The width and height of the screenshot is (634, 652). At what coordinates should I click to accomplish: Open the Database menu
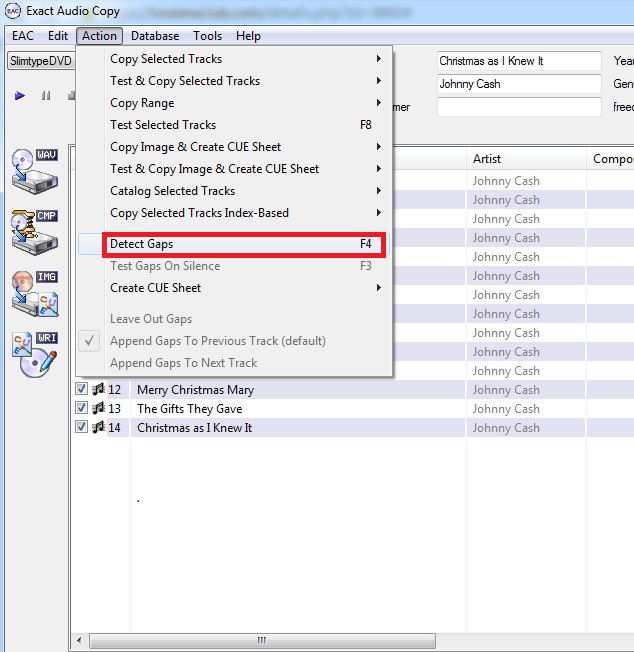click(x=155, y=36)
